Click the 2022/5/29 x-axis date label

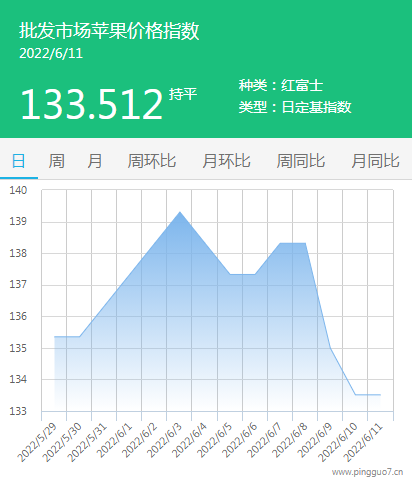pyautogui.click(x=37, y=442)
